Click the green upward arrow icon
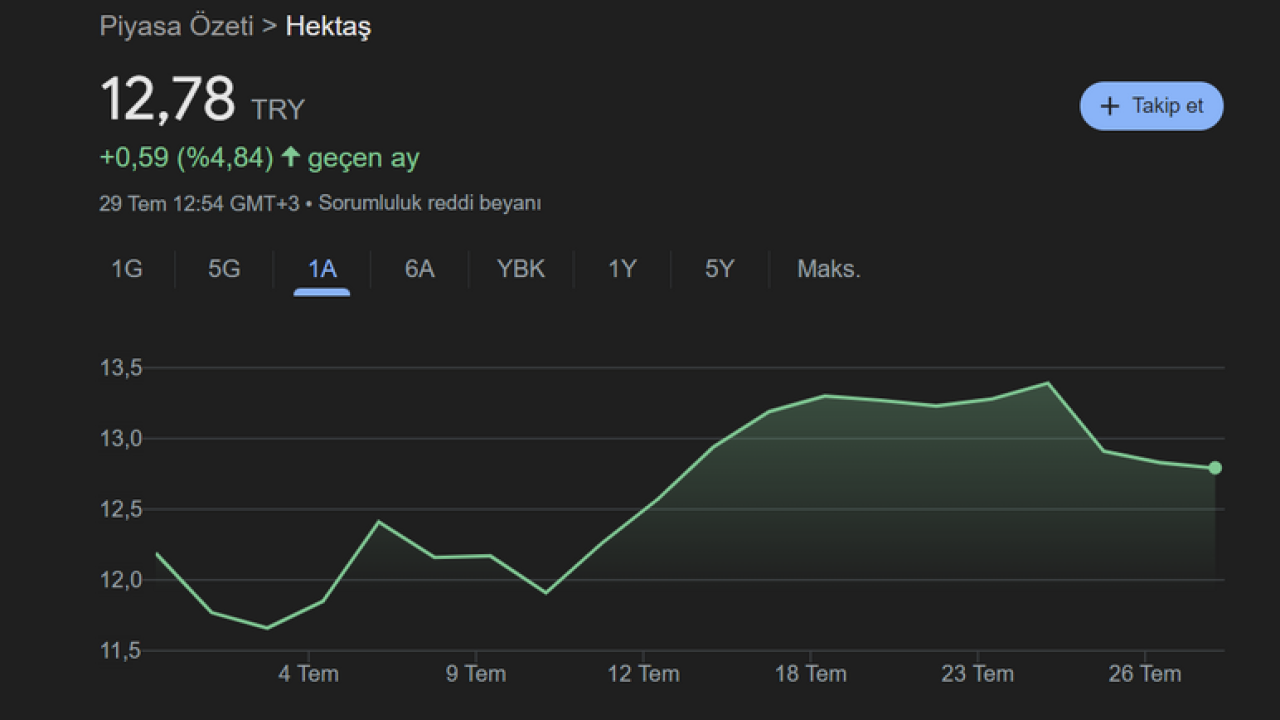The image size is (1280, 720). pyautogui.click(x=291, y=157)
